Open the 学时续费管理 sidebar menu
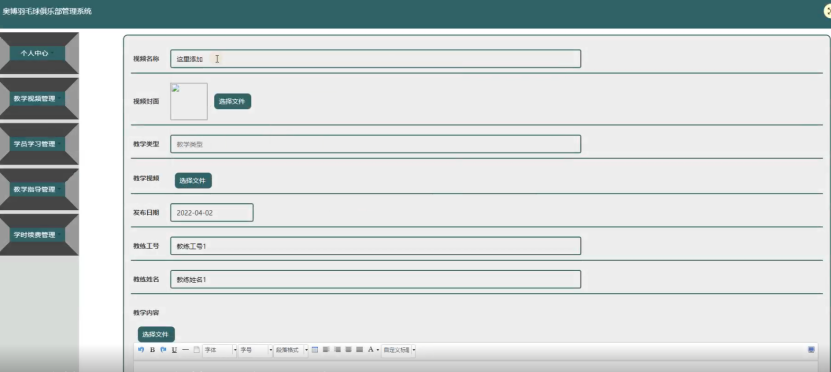 [37, 235]
